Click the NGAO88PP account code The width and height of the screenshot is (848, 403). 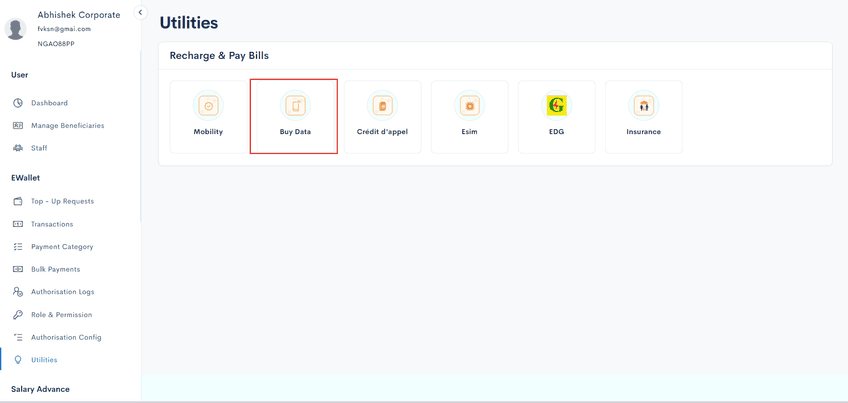[56, 44]
